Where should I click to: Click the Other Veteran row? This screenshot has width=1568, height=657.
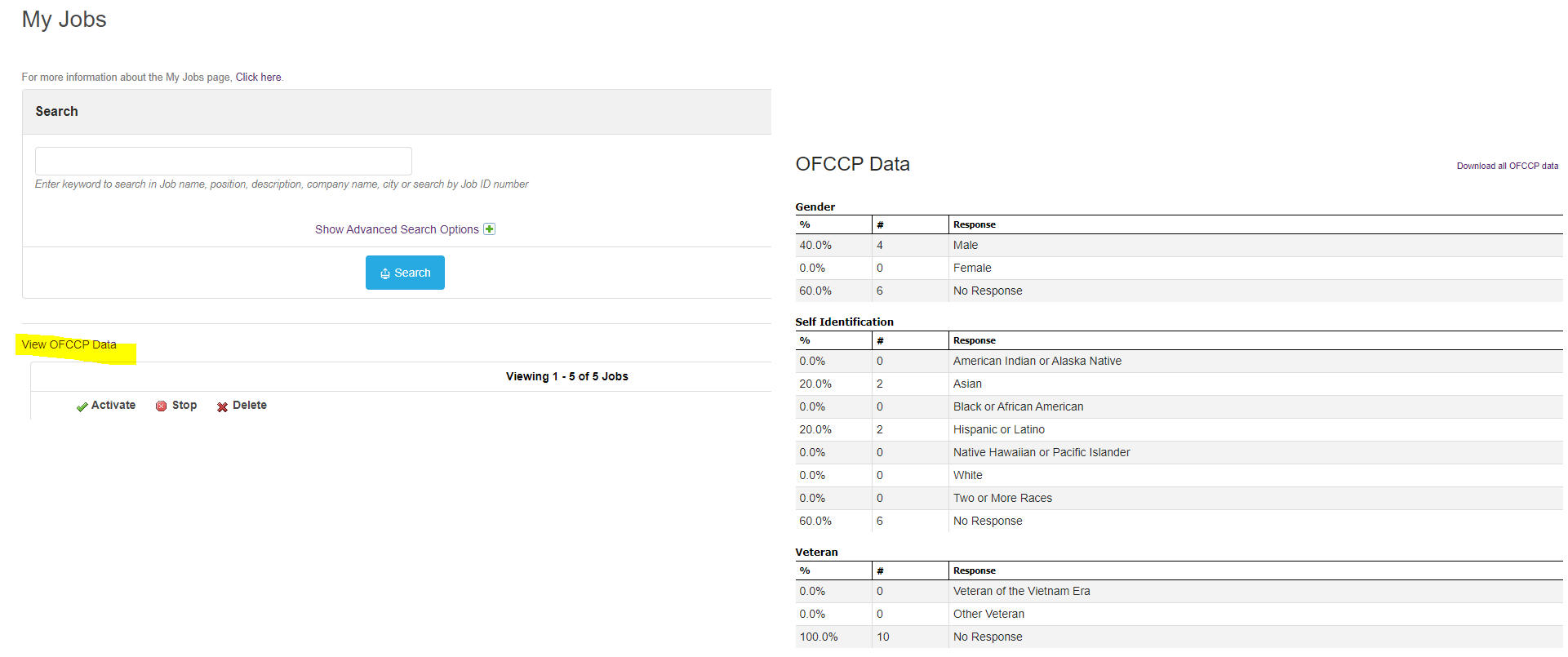pyautogui.click(x=988, y=614)
